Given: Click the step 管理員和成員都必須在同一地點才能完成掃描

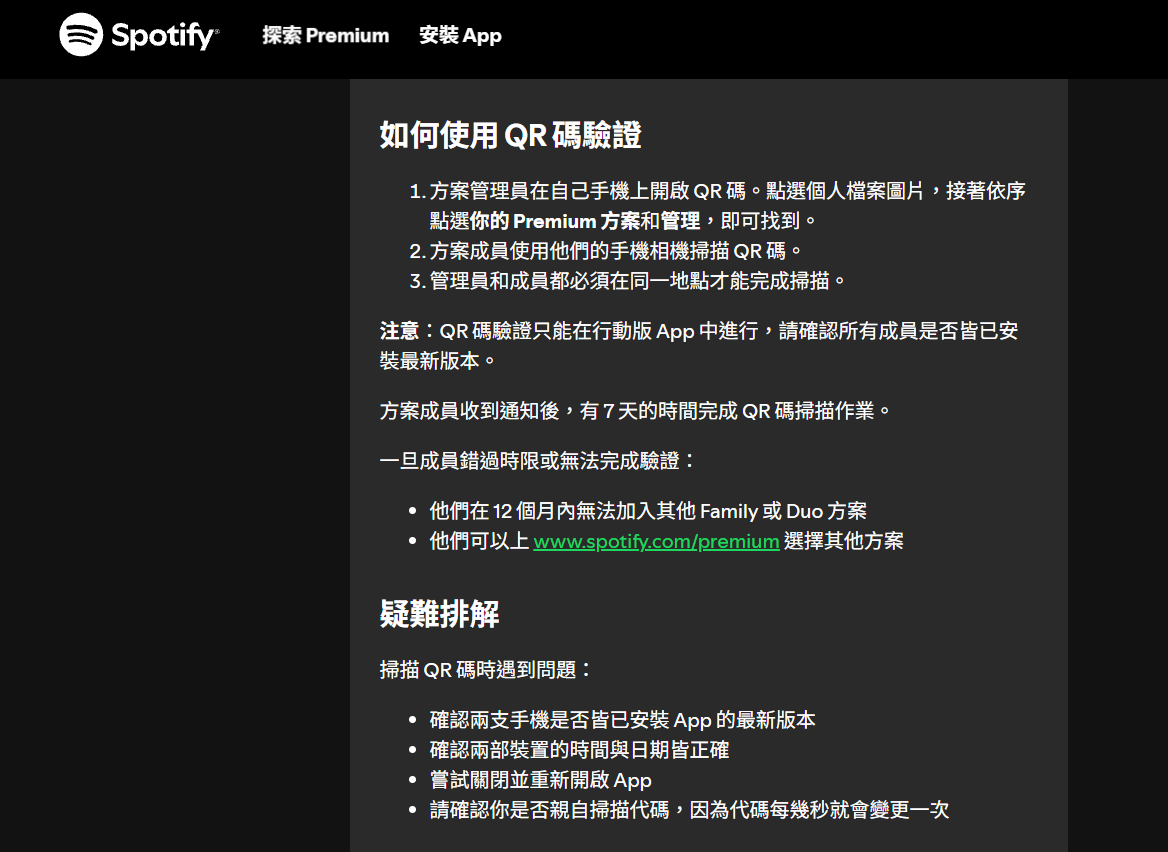Looking at the screenshot, I should click(638, 281).
